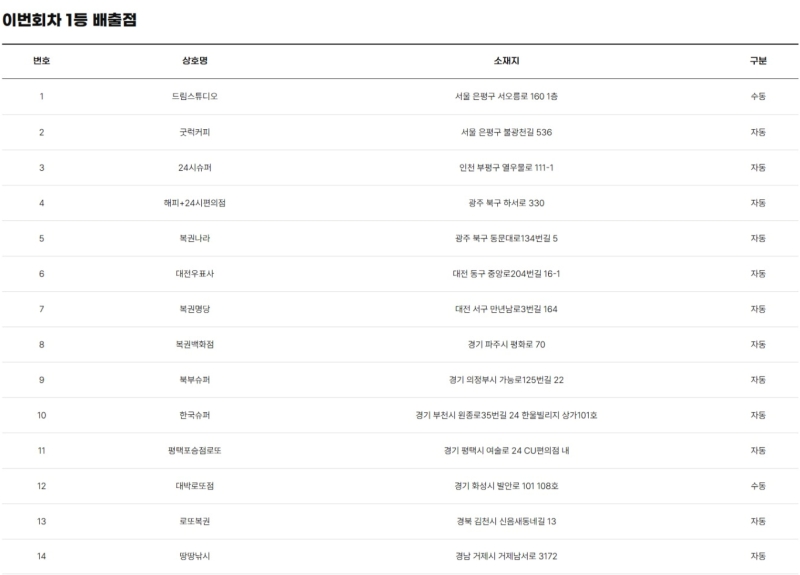800x575 pixels.
Task: Click row number 10 beside 한국슈퍼
Action: coord(41,415)
